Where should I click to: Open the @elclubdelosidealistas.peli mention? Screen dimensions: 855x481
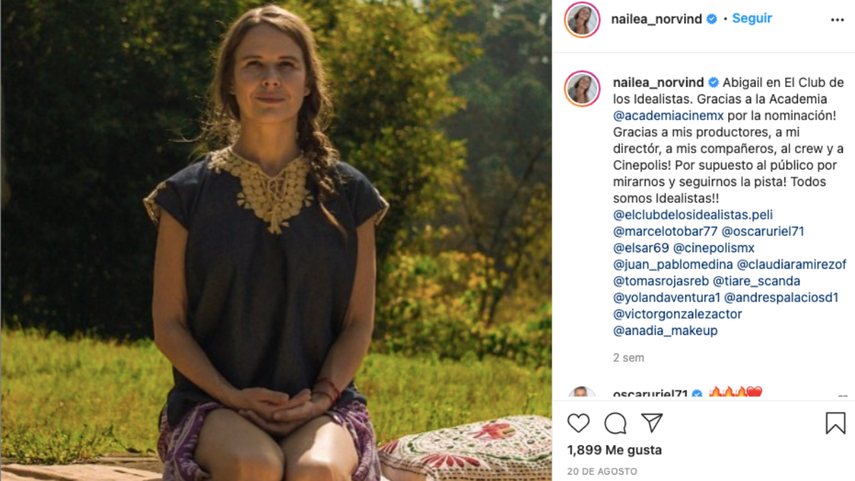click(x=693, y=215)
